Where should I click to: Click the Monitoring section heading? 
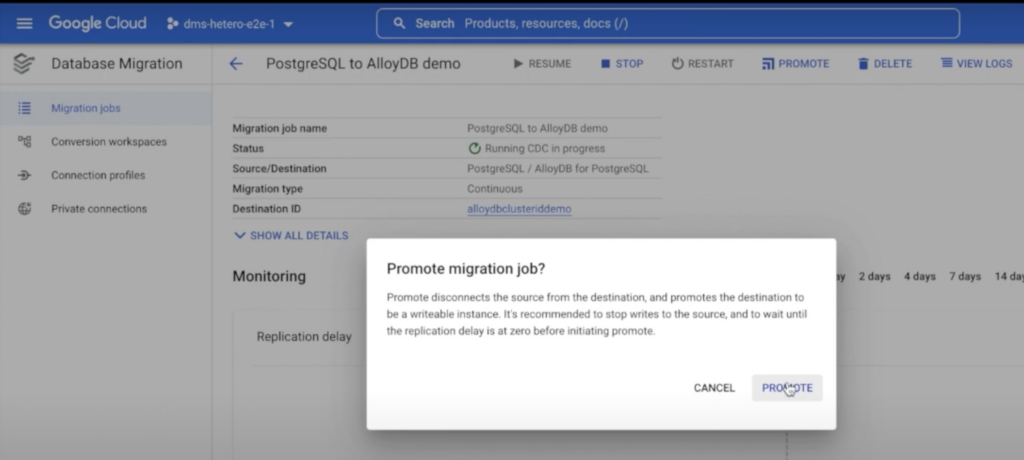[x=269, y=276]
